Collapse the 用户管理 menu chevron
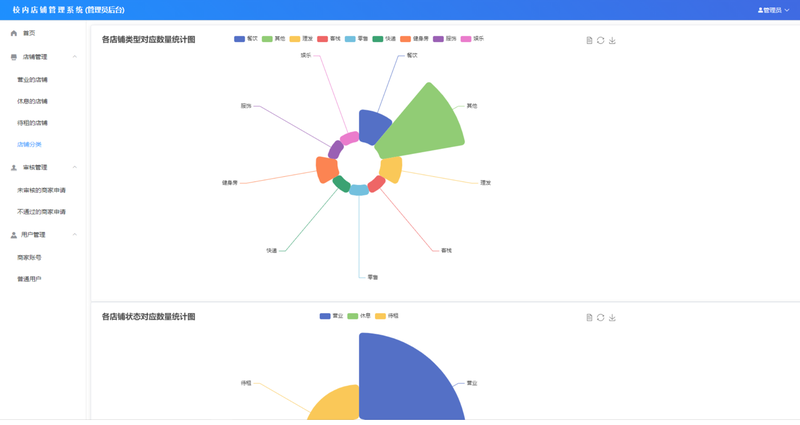Image resolution: width=800 pixels, height=425 pixels. pyautogui.click(x=75, y=235)
